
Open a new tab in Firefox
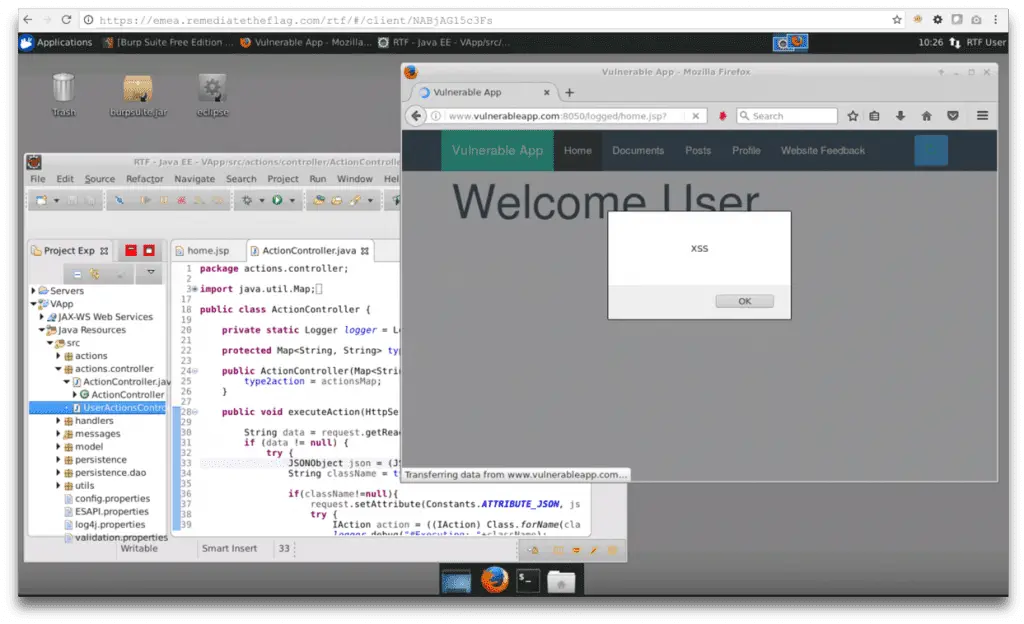[x=569, y=93]
